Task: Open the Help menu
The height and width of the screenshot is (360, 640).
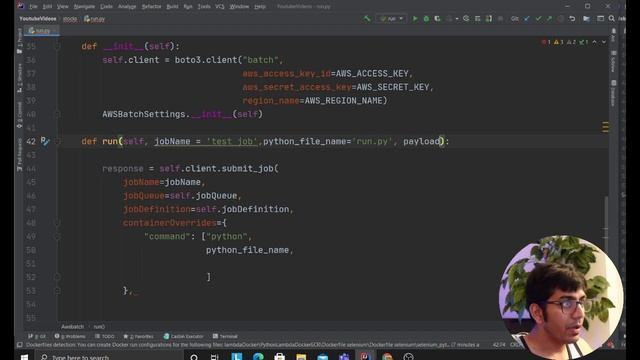Action: point(260,7)
